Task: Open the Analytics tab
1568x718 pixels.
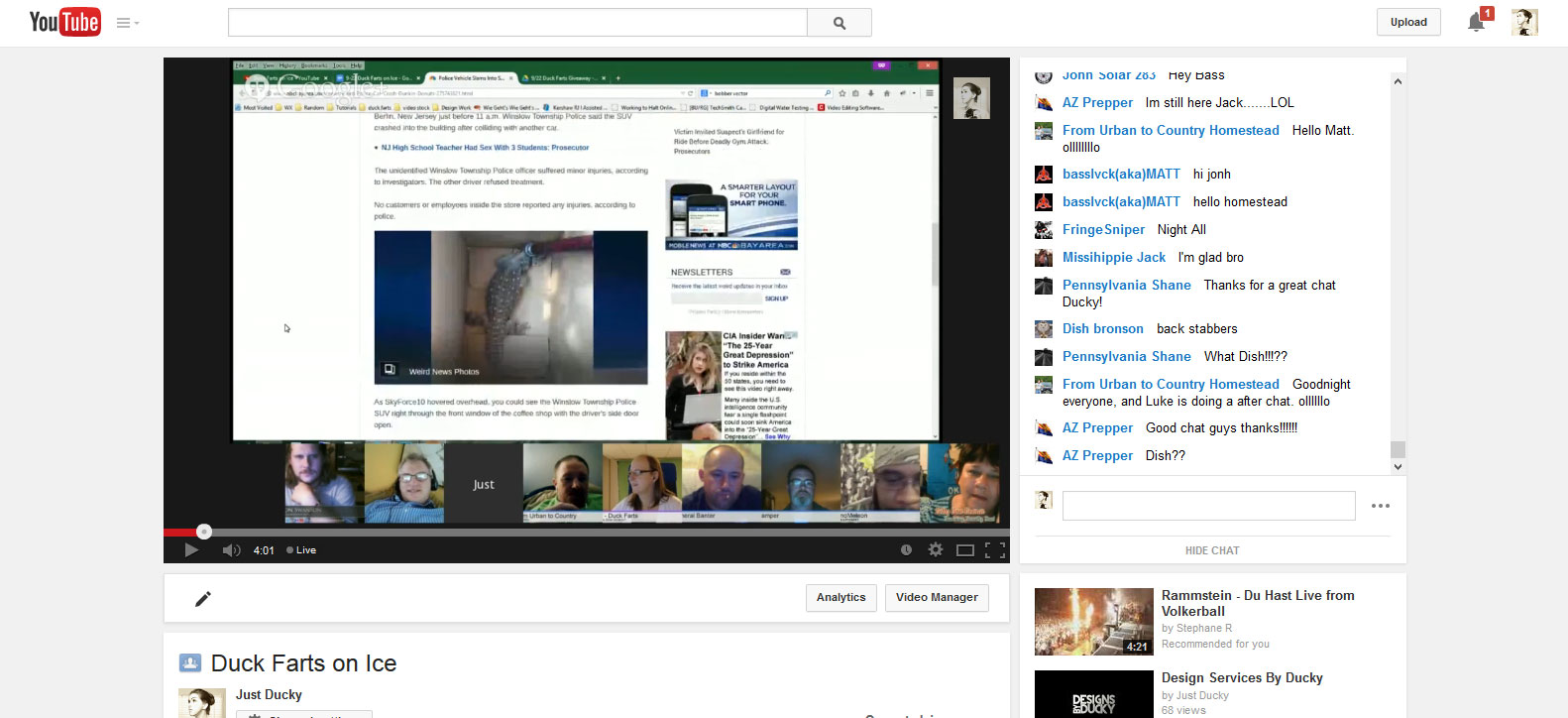Action: 840,598
